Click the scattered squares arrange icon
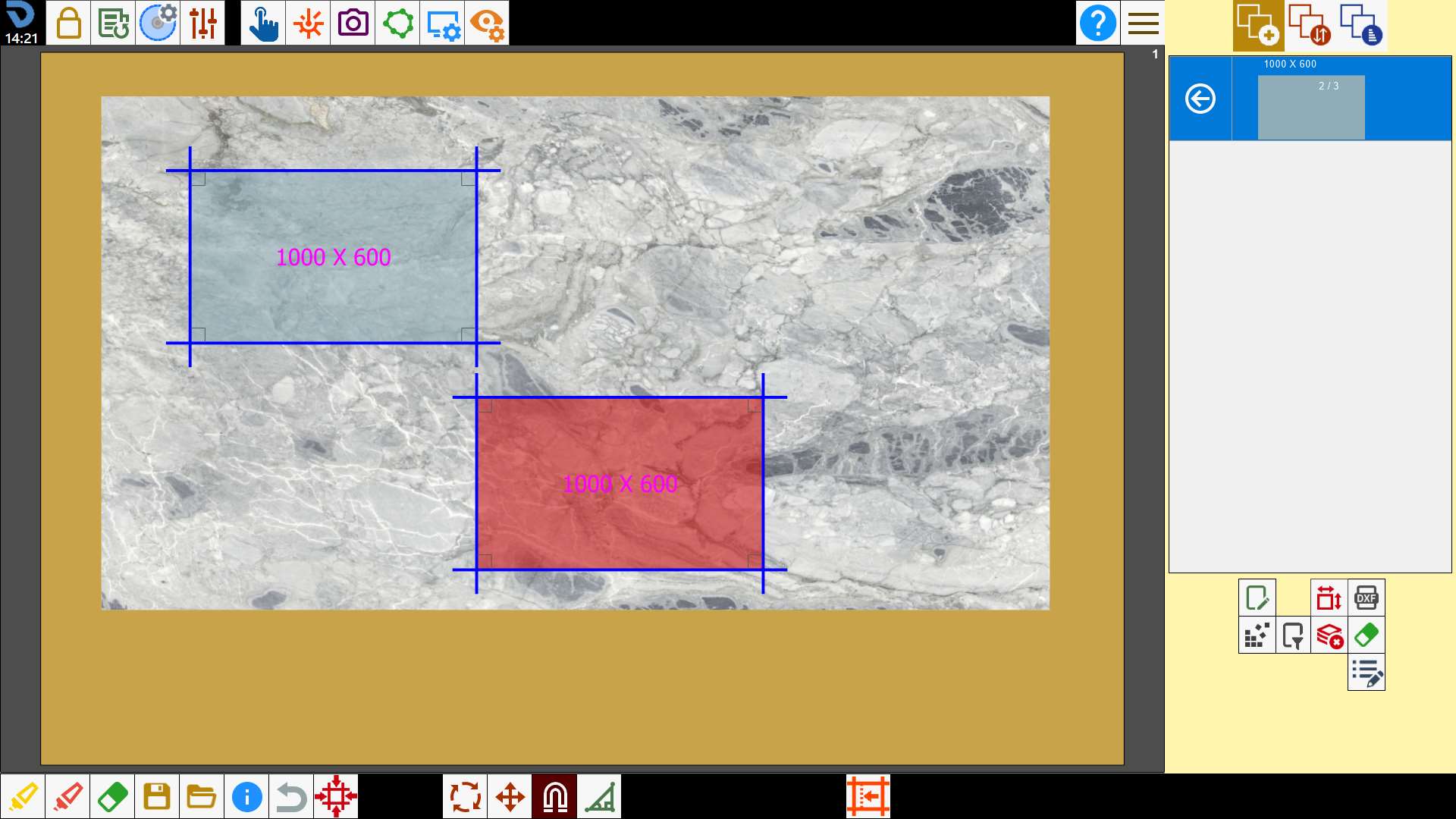Image resolution: width=1456 pixels, height=819 pixels. pyautogui.click(x=1257, y=635)
